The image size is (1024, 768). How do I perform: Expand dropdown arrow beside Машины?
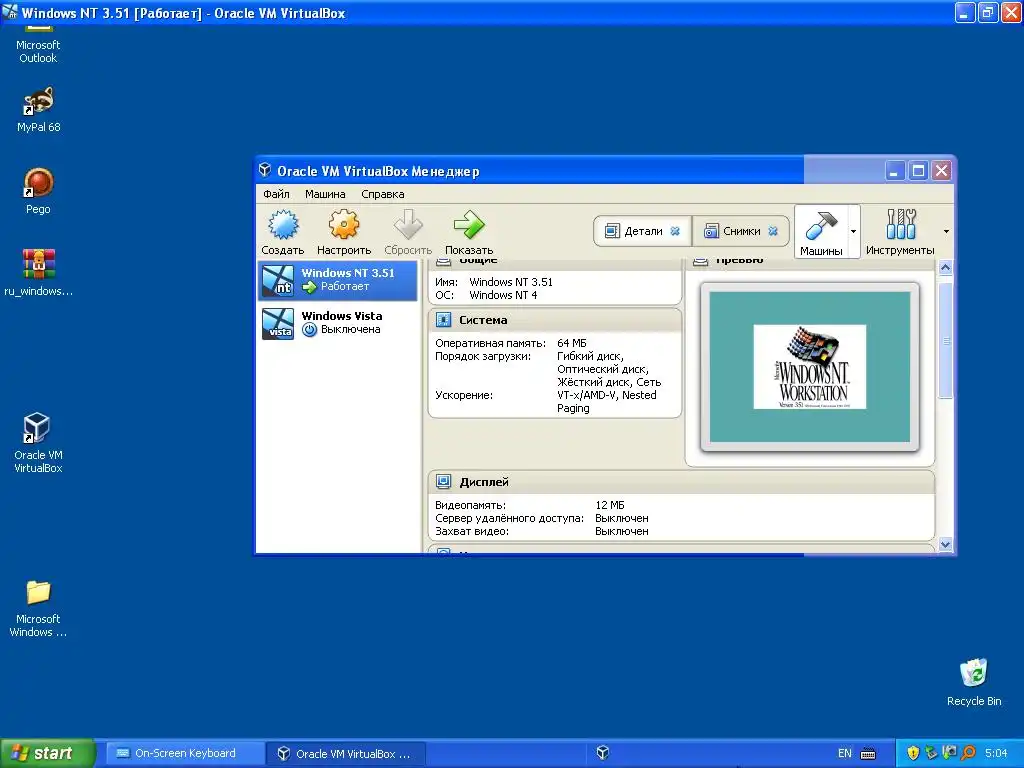853,231
